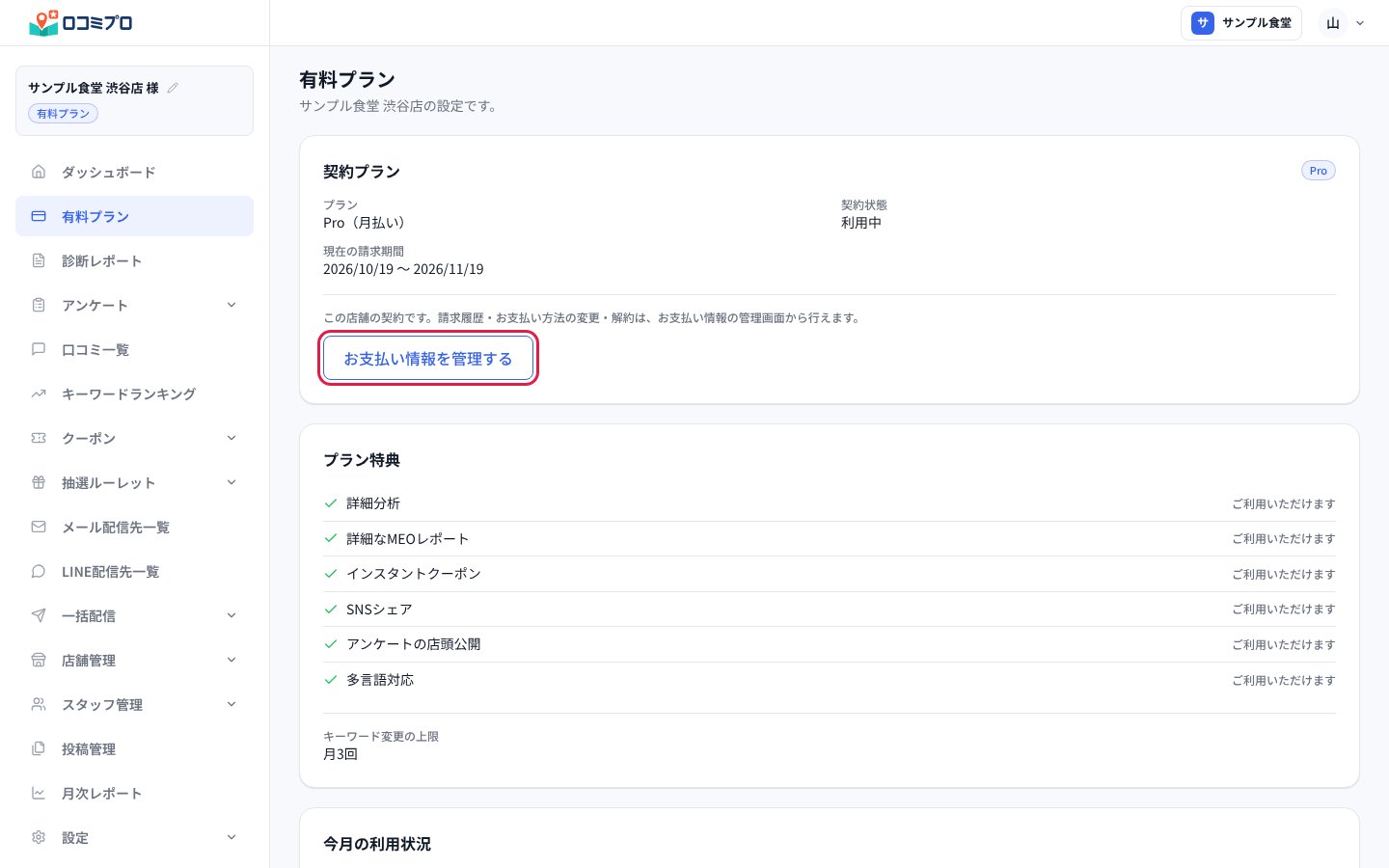Click the gear icon for 設定
The width and height of the screenshot is (1389, 868).
[39, 837]
